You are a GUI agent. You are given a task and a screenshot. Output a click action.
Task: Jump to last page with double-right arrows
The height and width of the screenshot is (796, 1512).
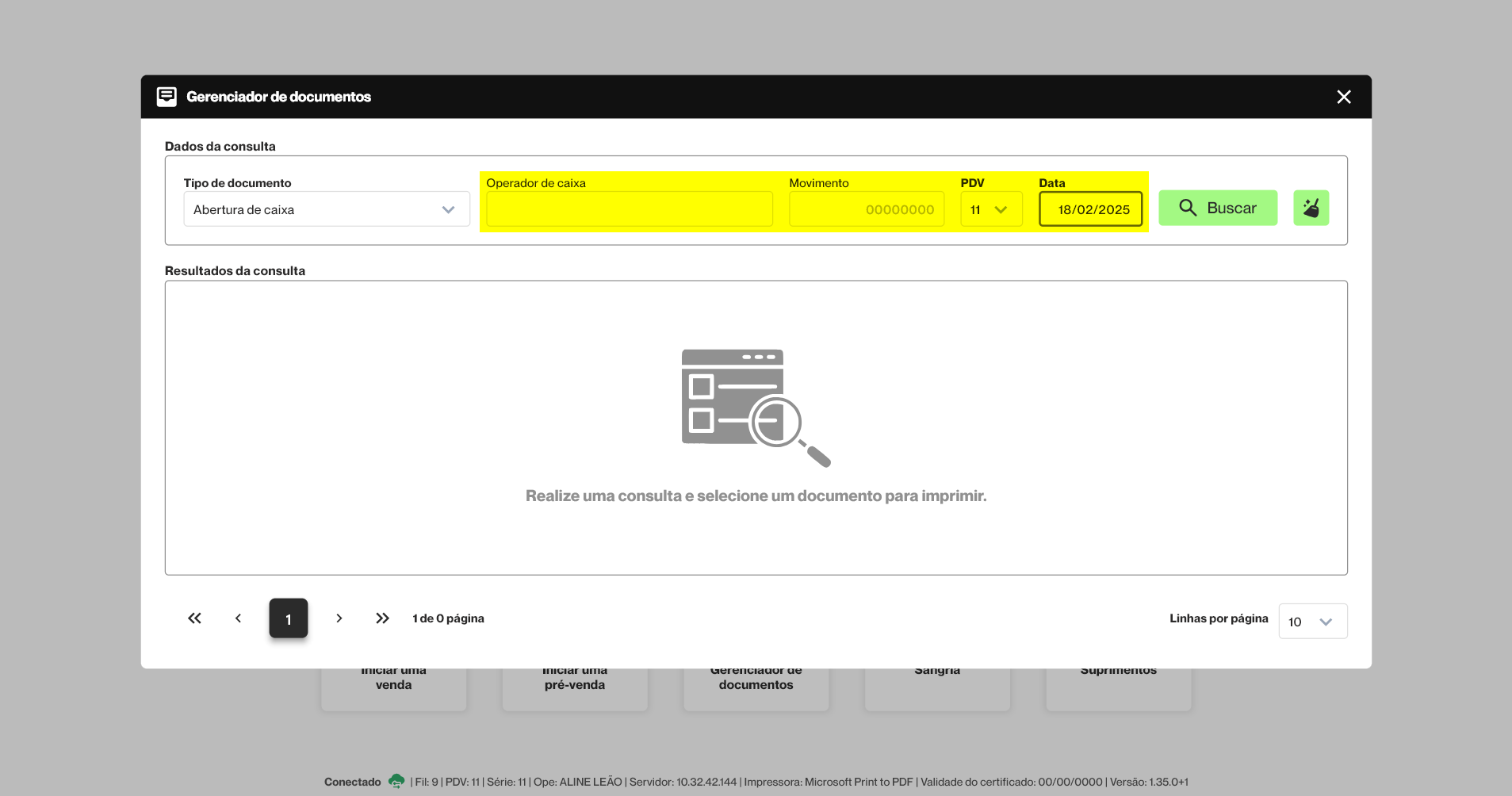[382, 618]
